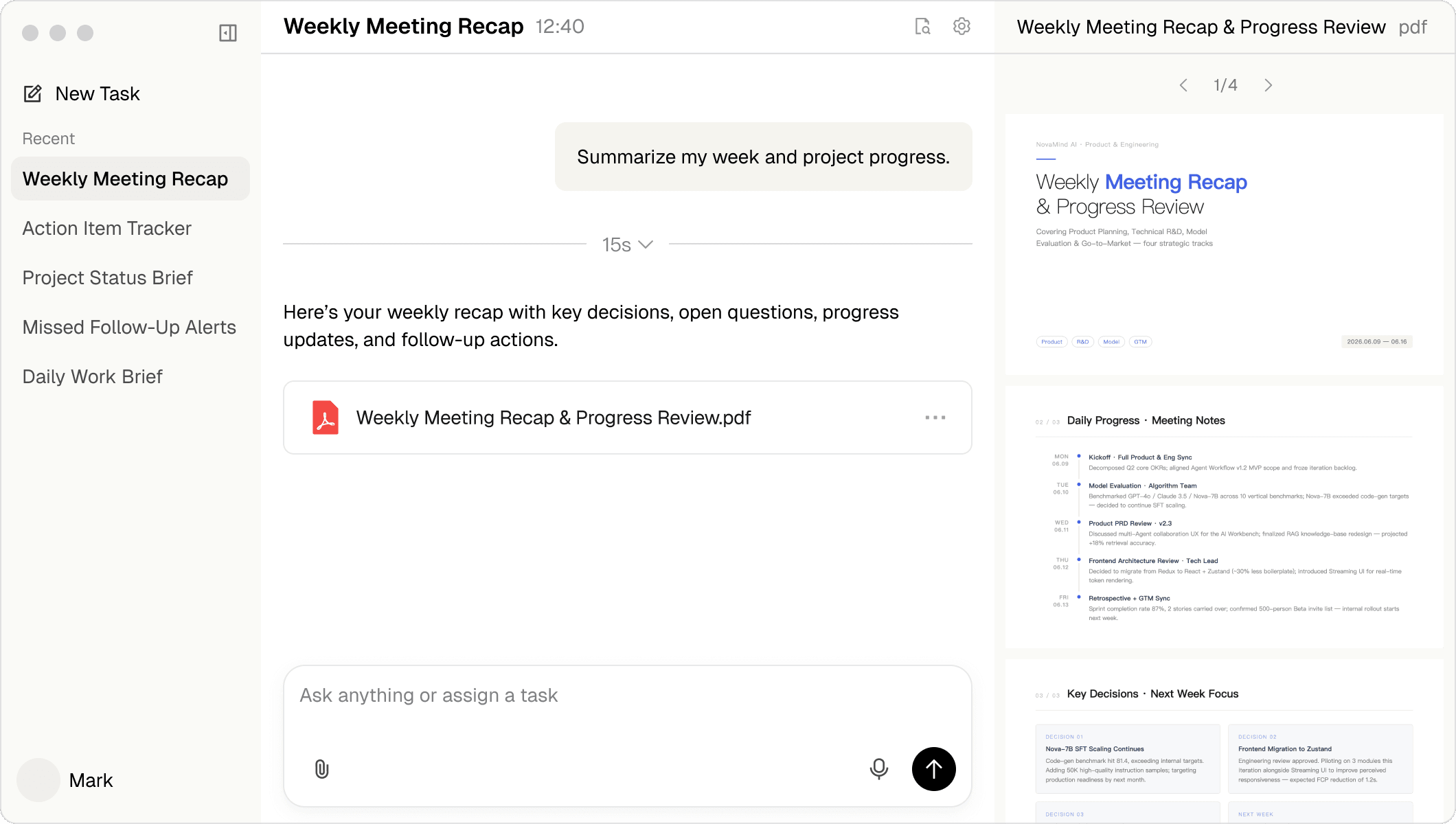Go to next PDF page arrow

tap(1269, 85)
